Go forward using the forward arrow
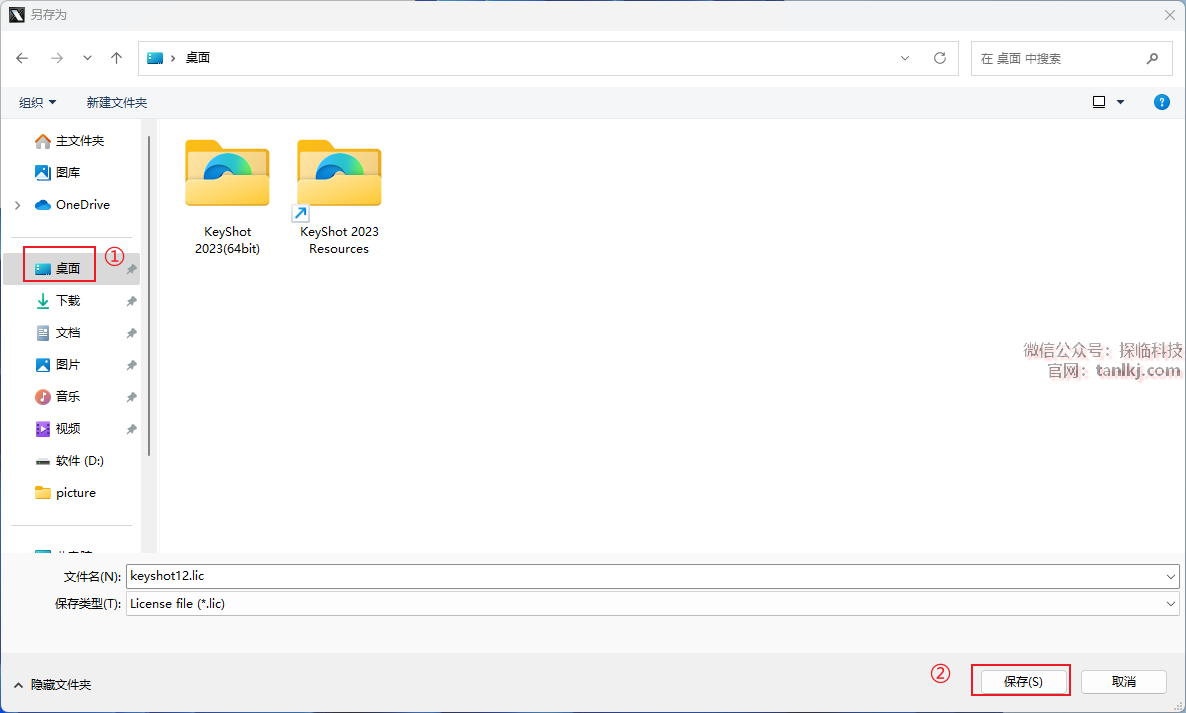The width and height of the screenshot is (1186, 713). (x=57, y=58)
